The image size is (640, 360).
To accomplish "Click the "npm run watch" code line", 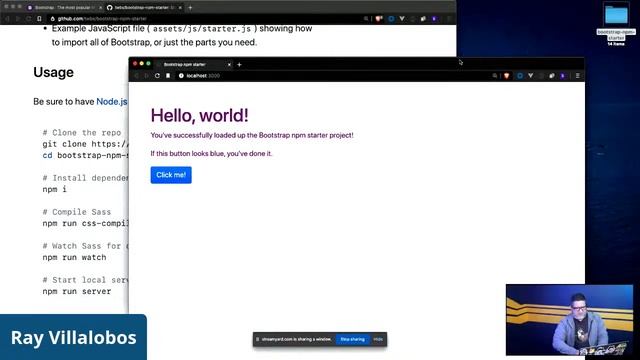I will (x=74, y=258).
